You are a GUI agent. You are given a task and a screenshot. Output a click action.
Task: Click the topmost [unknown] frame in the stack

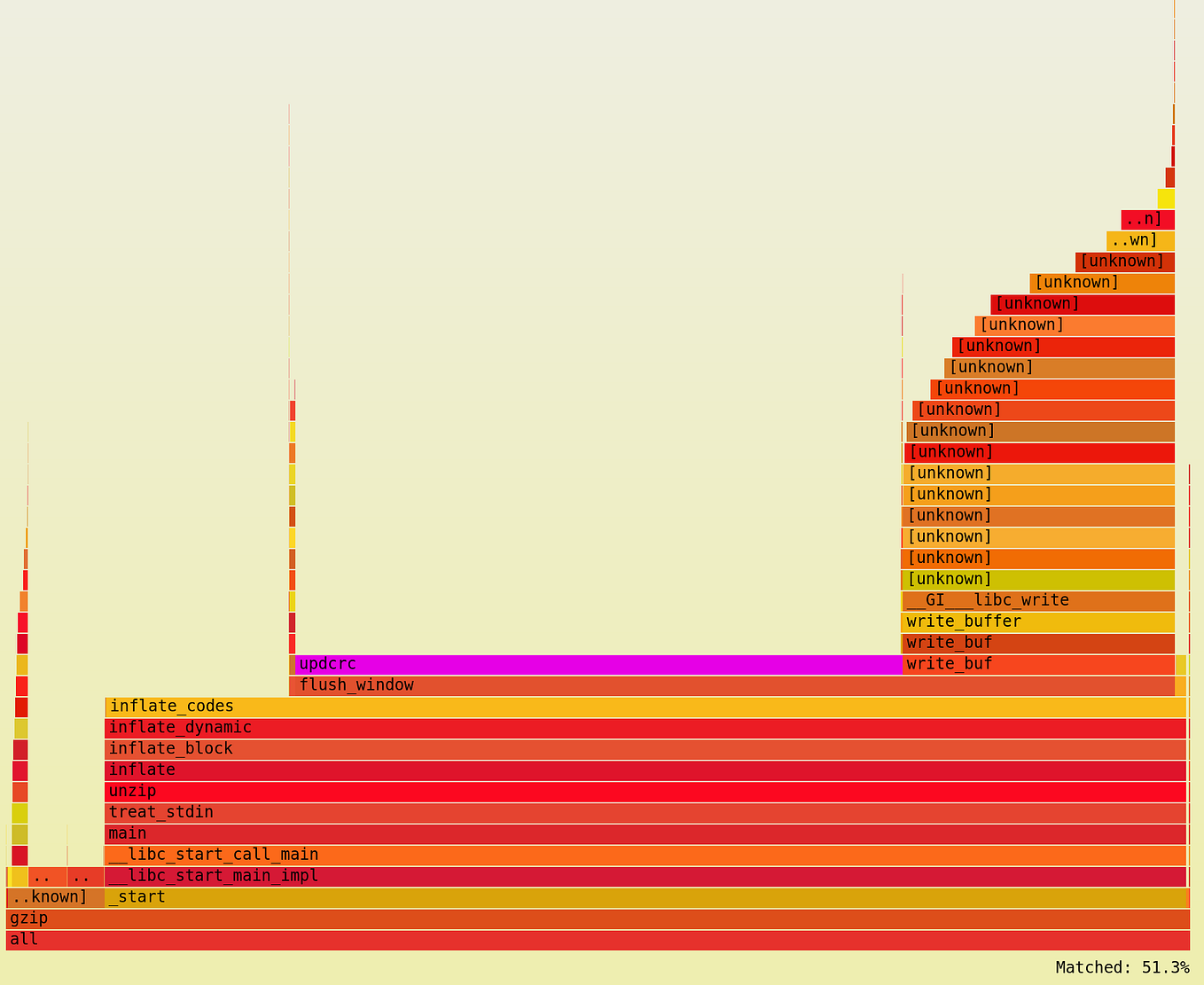pos(1124,261)
